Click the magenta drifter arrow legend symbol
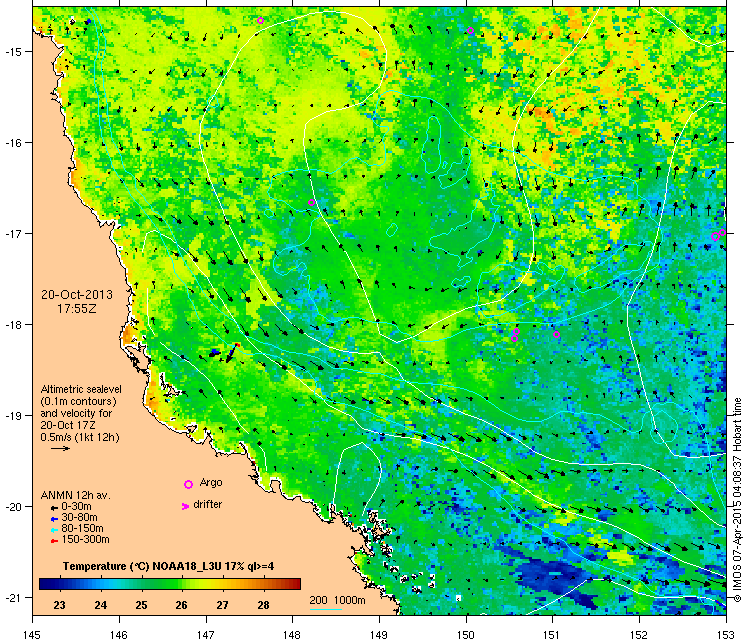 coord(185,506)
